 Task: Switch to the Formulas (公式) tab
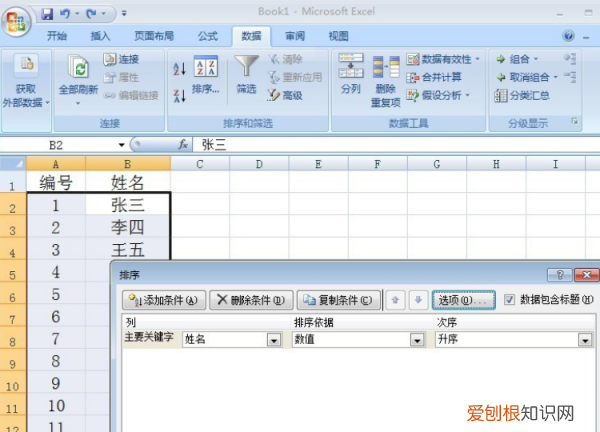point(208,36)
